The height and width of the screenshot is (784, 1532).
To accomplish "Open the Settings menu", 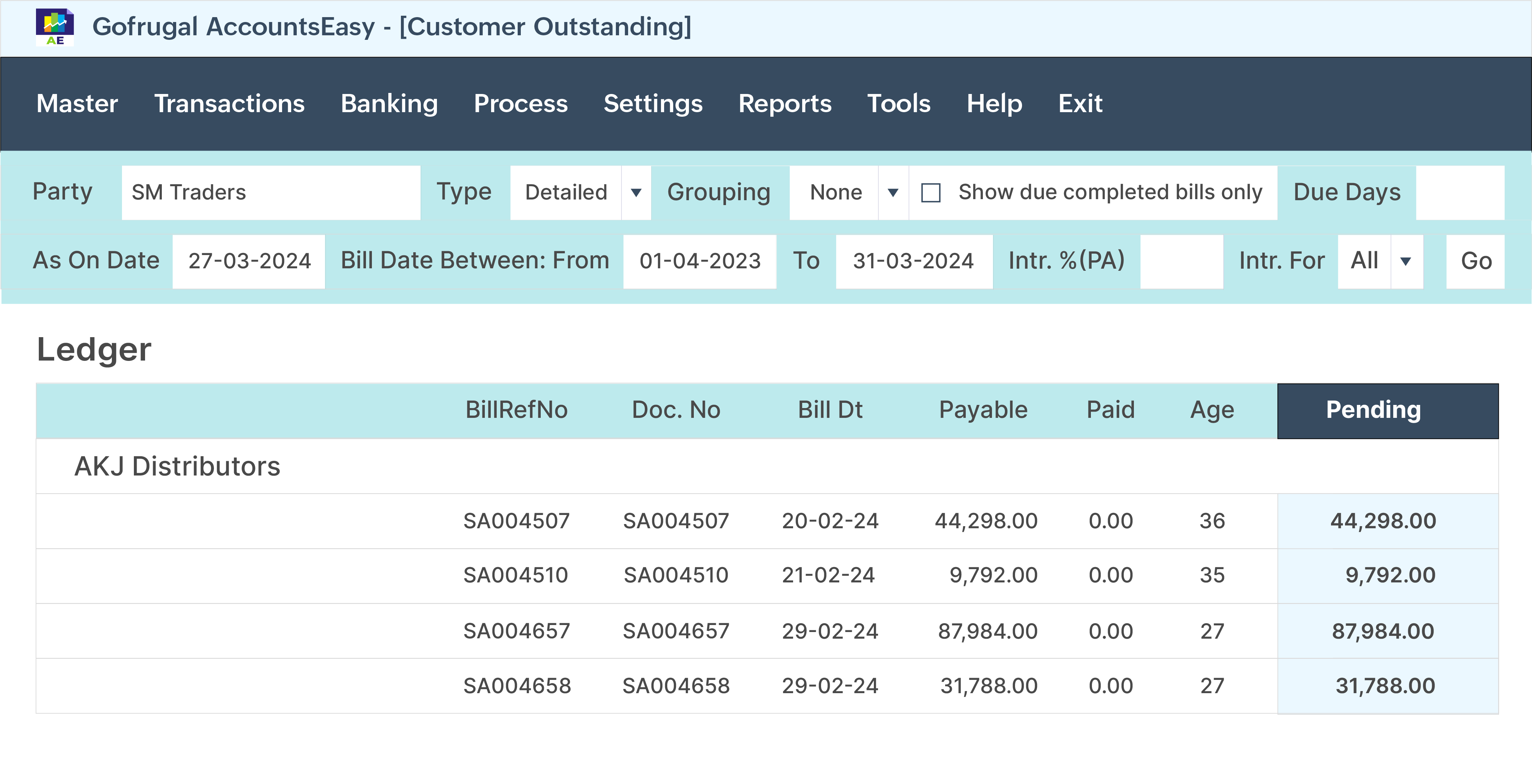I will [653, 103].
